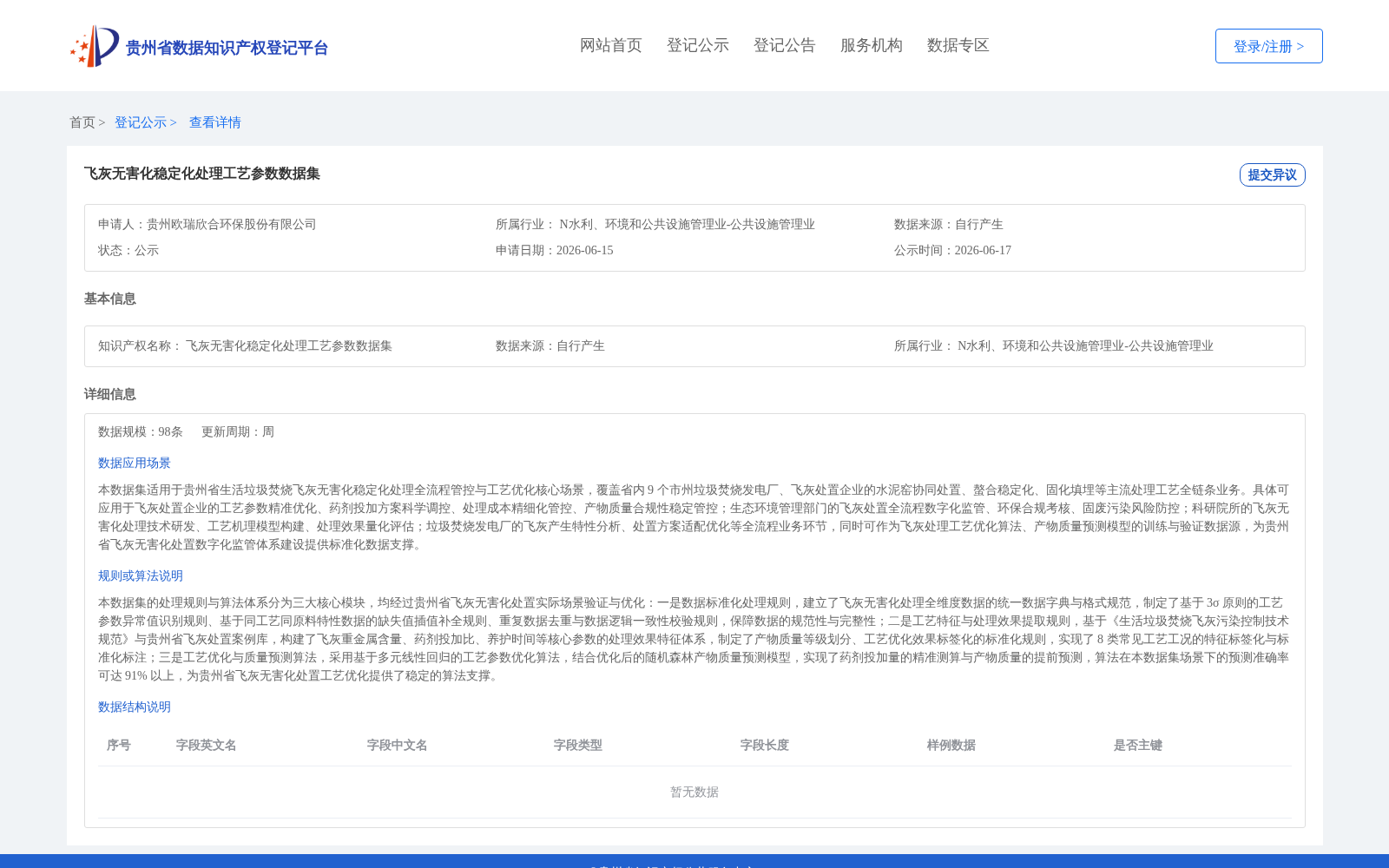Image resolution: width=1389 pixels, height=868 pixels.
Task: Click the 是否主键 column header
Action: point(1138,745)
